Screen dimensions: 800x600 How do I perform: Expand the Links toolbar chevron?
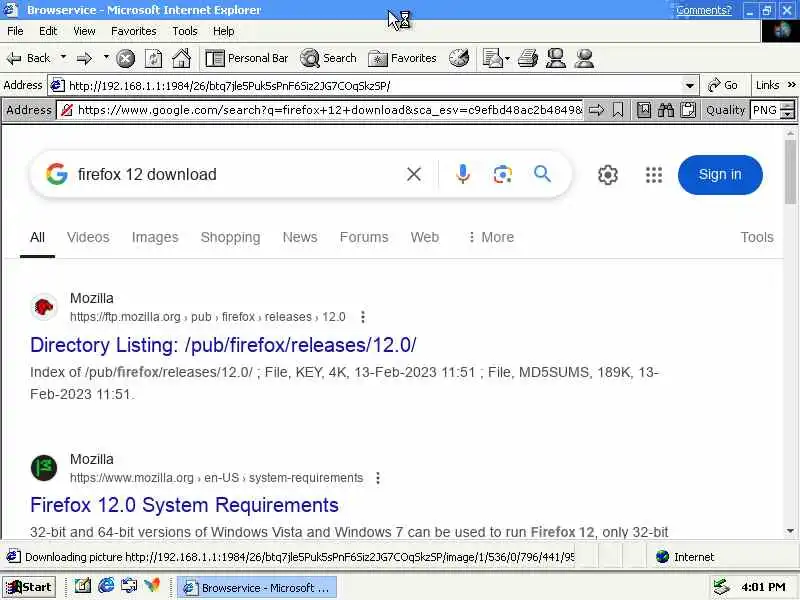791,85
